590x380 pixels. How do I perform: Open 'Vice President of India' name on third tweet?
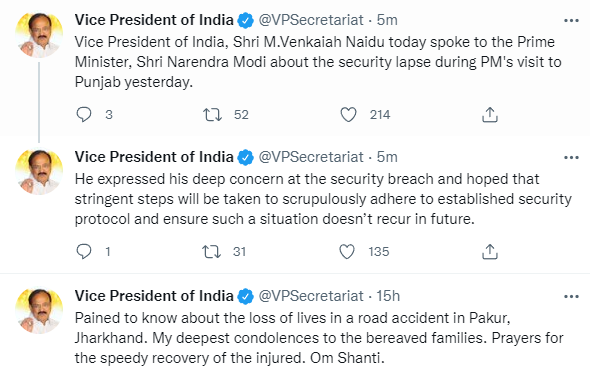[x=154, y=296]
